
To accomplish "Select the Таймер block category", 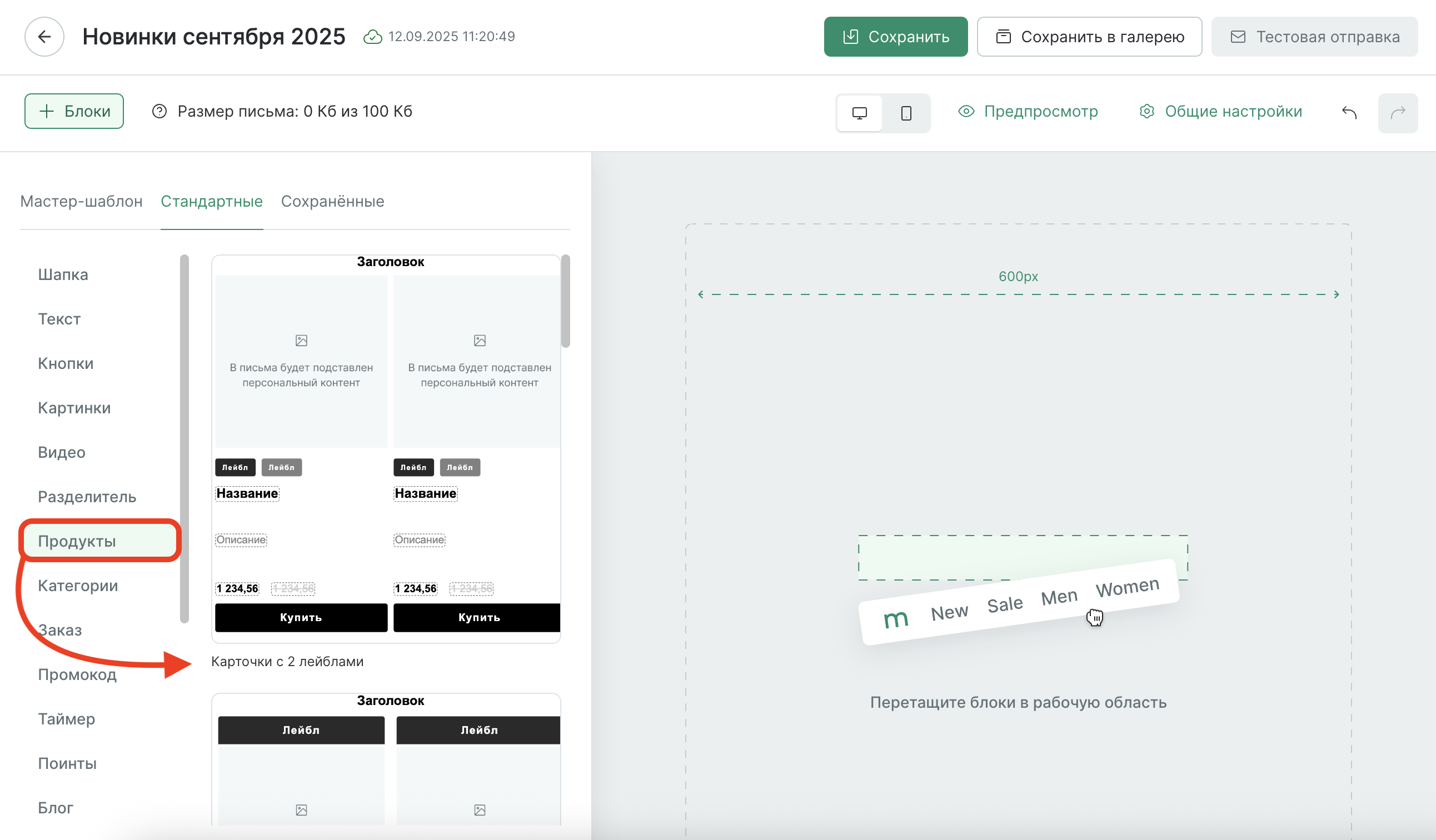I will click(66, 719).
